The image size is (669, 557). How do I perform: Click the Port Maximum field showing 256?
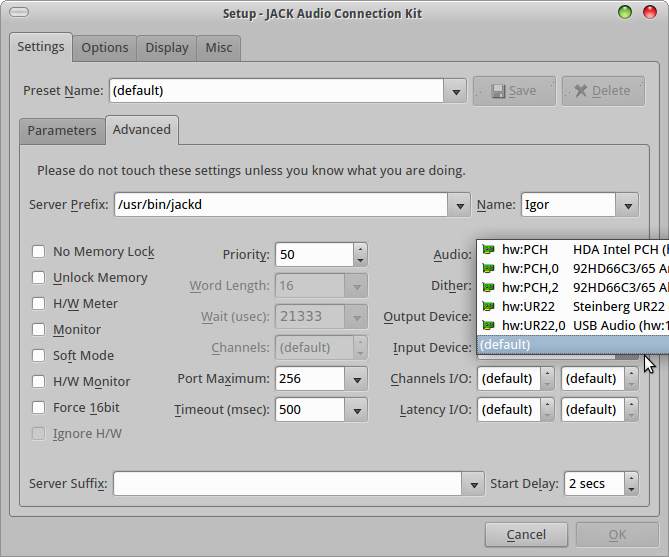(x=310, y=379)
